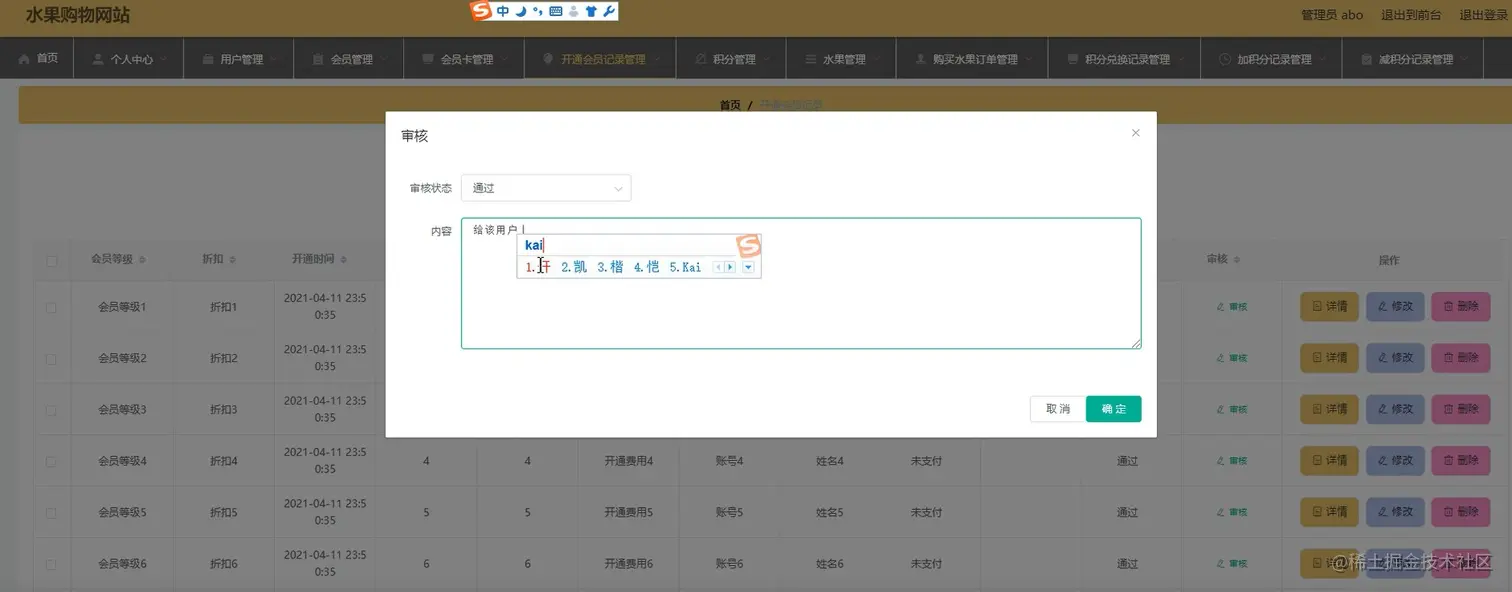Check the 会员等级3 row checkbox
This screenshot has height=592, width=1512.
[x=51, y=410]
